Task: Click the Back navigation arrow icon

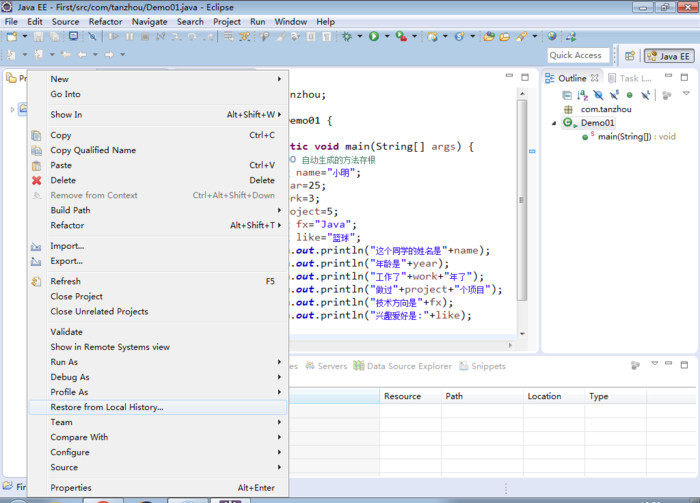Action: coord(82,55)
